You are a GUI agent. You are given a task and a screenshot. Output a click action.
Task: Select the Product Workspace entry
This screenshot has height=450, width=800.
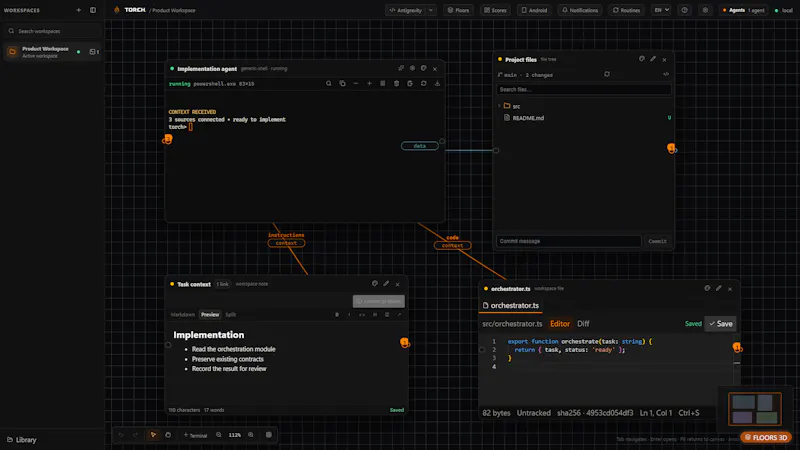[x=52, y=52]
